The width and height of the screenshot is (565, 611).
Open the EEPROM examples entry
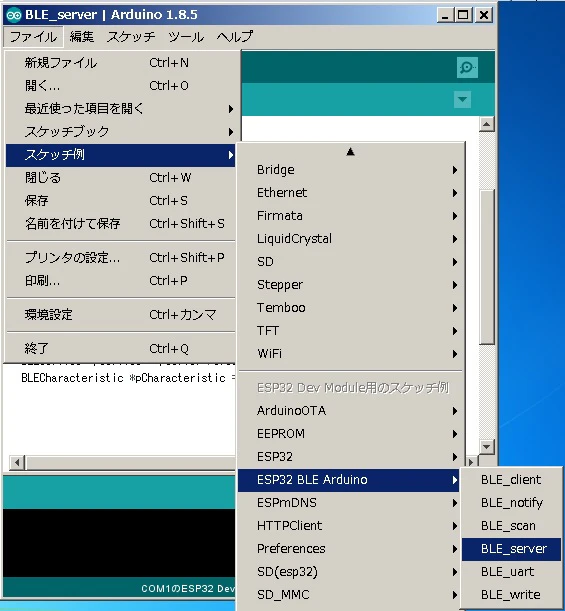[x=350, y=434]
